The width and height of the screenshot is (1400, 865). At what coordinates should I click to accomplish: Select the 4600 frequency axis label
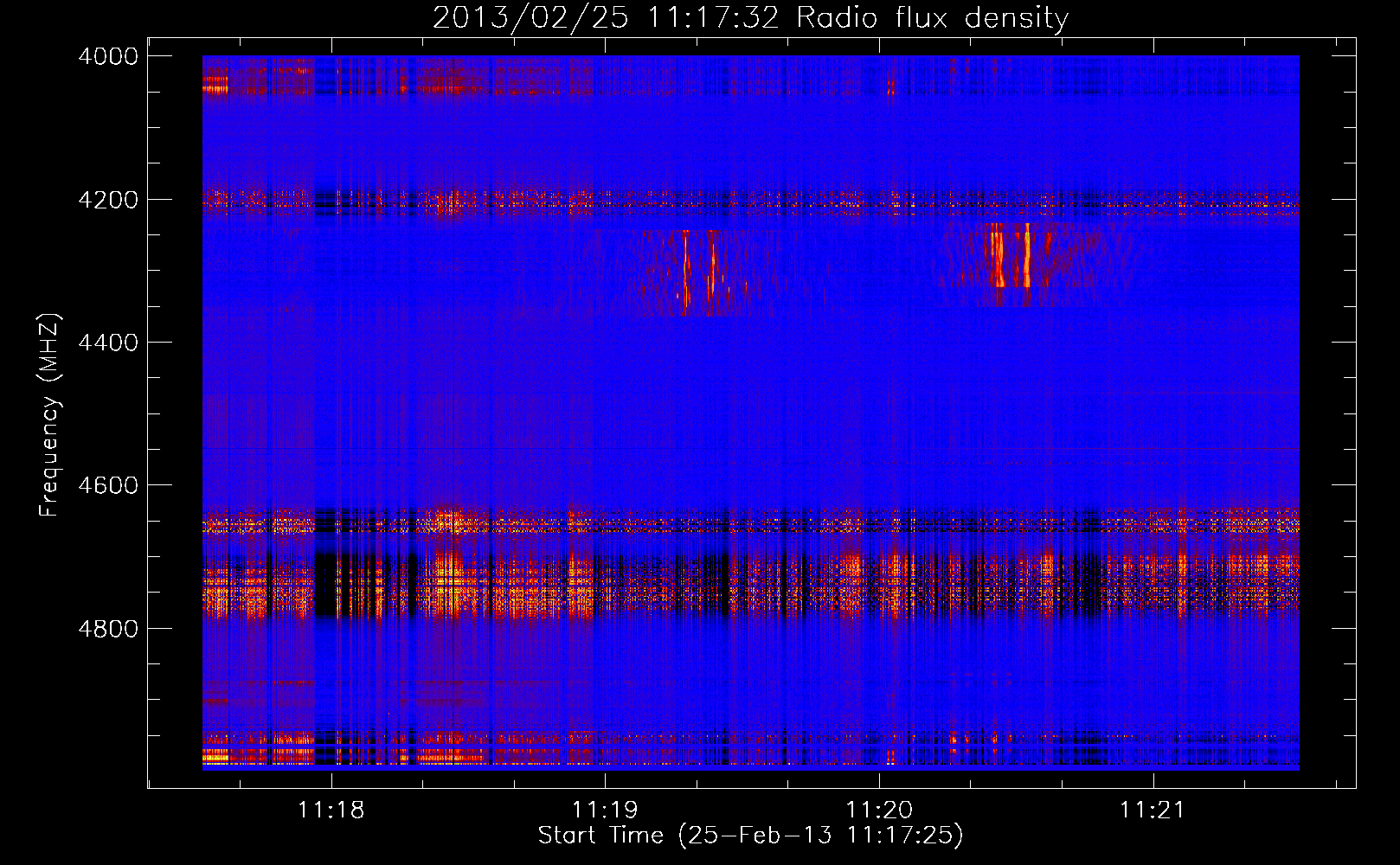[x=108, y=485]
